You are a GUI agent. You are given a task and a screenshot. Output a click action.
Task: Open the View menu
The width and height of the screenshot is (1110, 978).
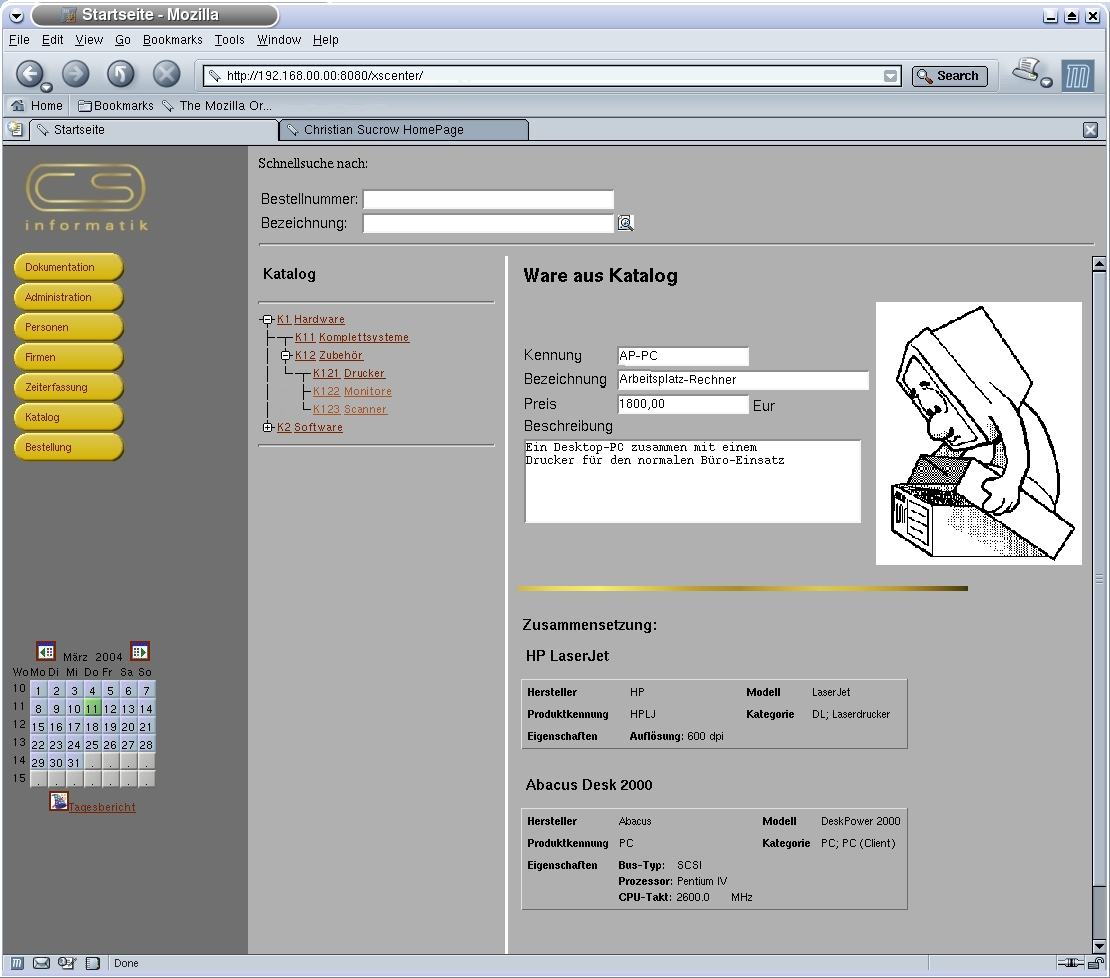pos(89,40)
